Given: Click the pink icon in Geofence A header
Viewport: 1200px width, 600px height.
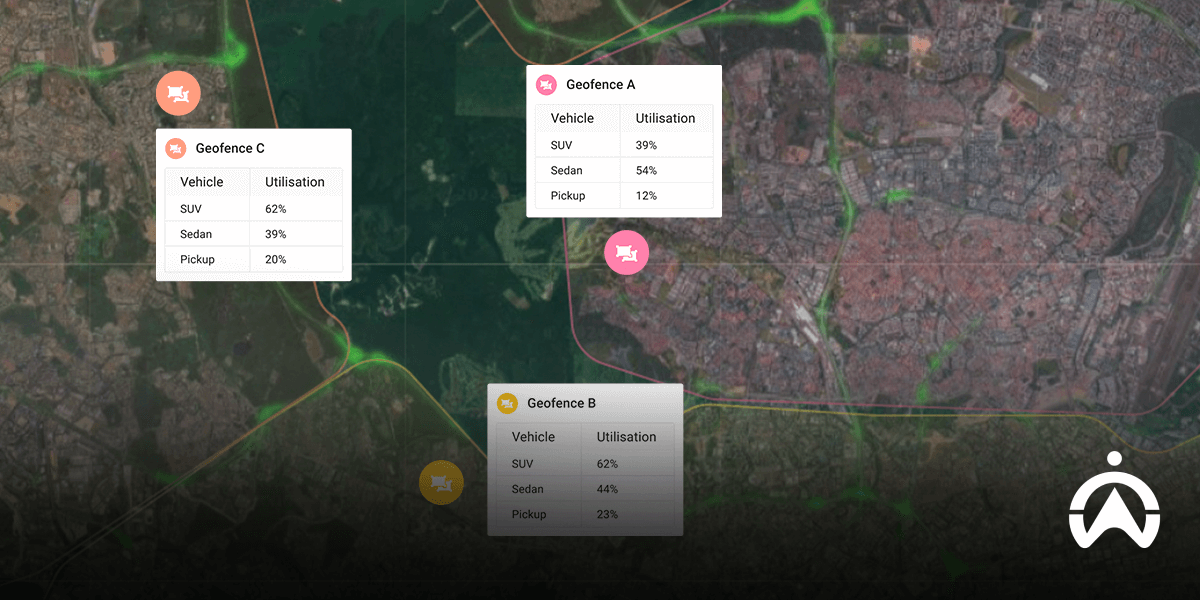Looking at the screenshot, I should pyautogui.click(x=546, y=84).
